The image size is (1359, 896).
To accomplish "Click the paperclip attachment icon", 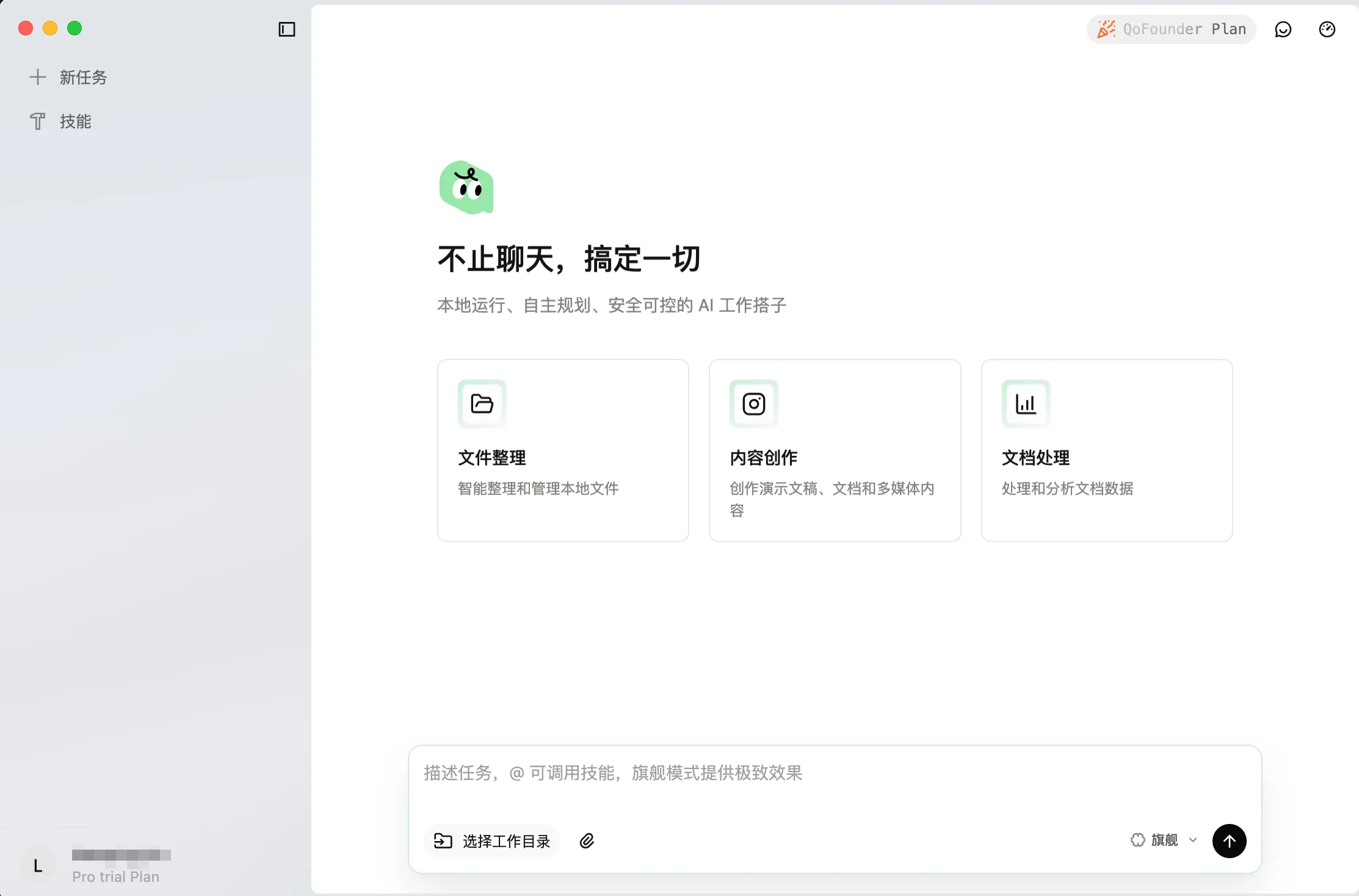I will [x=587, y=840].
